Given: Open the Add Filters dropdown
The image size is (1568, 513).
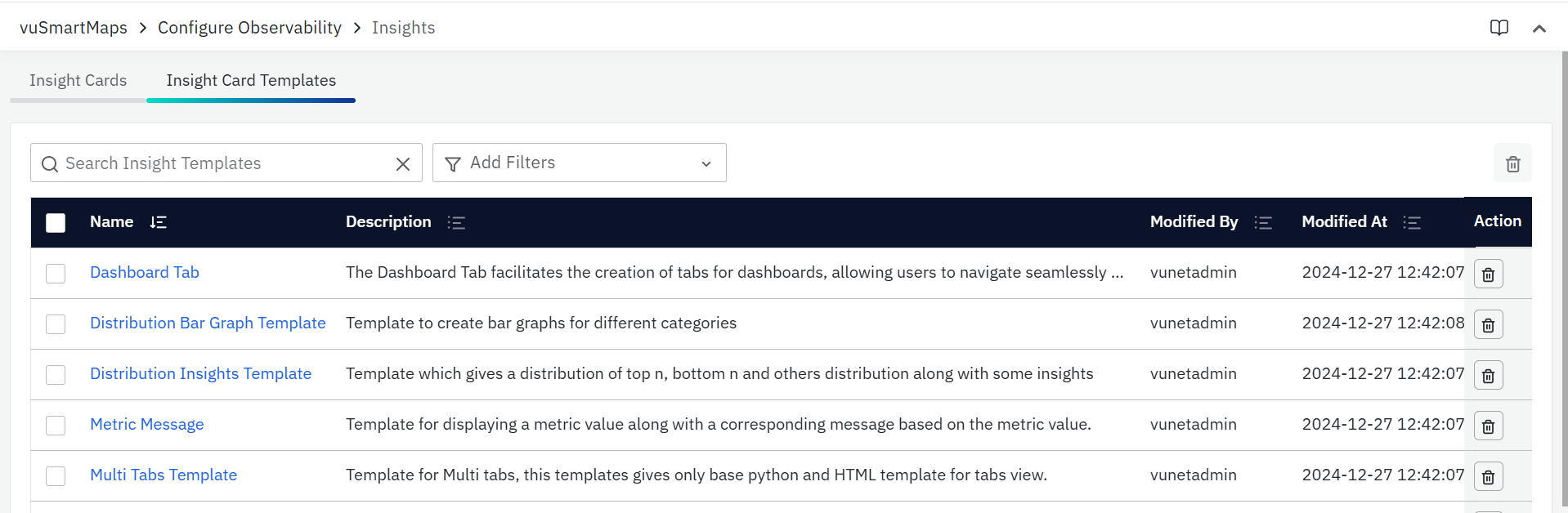Looking at the screenshot, I should (579, 163).
